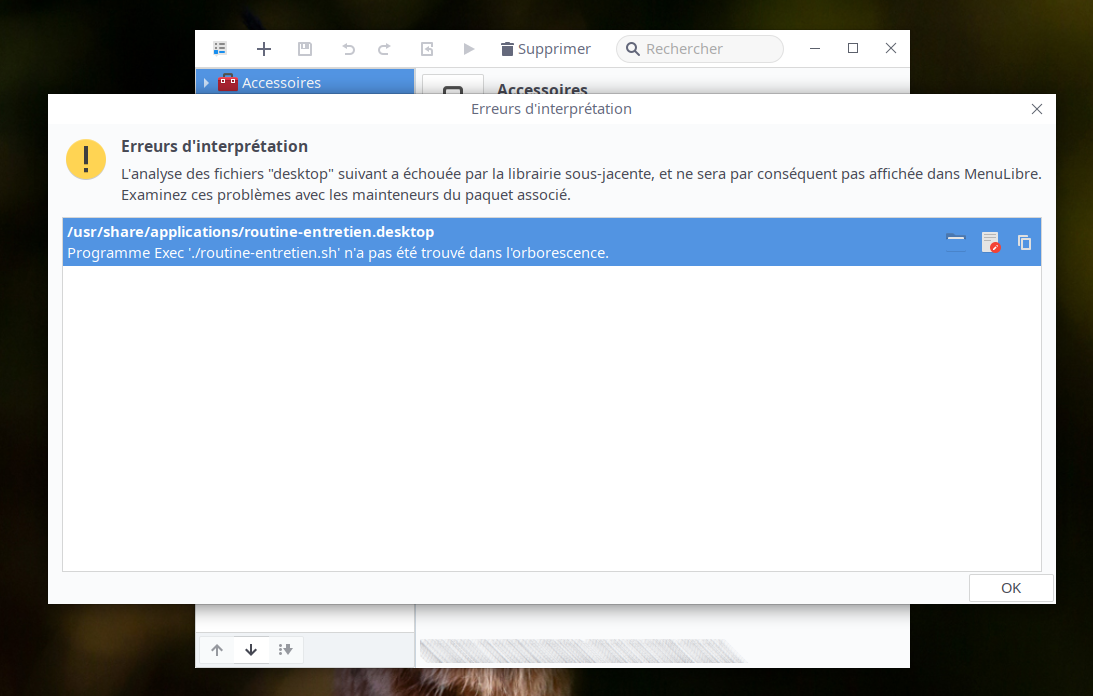This screenshot has width=1093, height=696.
Task: Click the revert icon in toolbar
Action: (427, 48)
